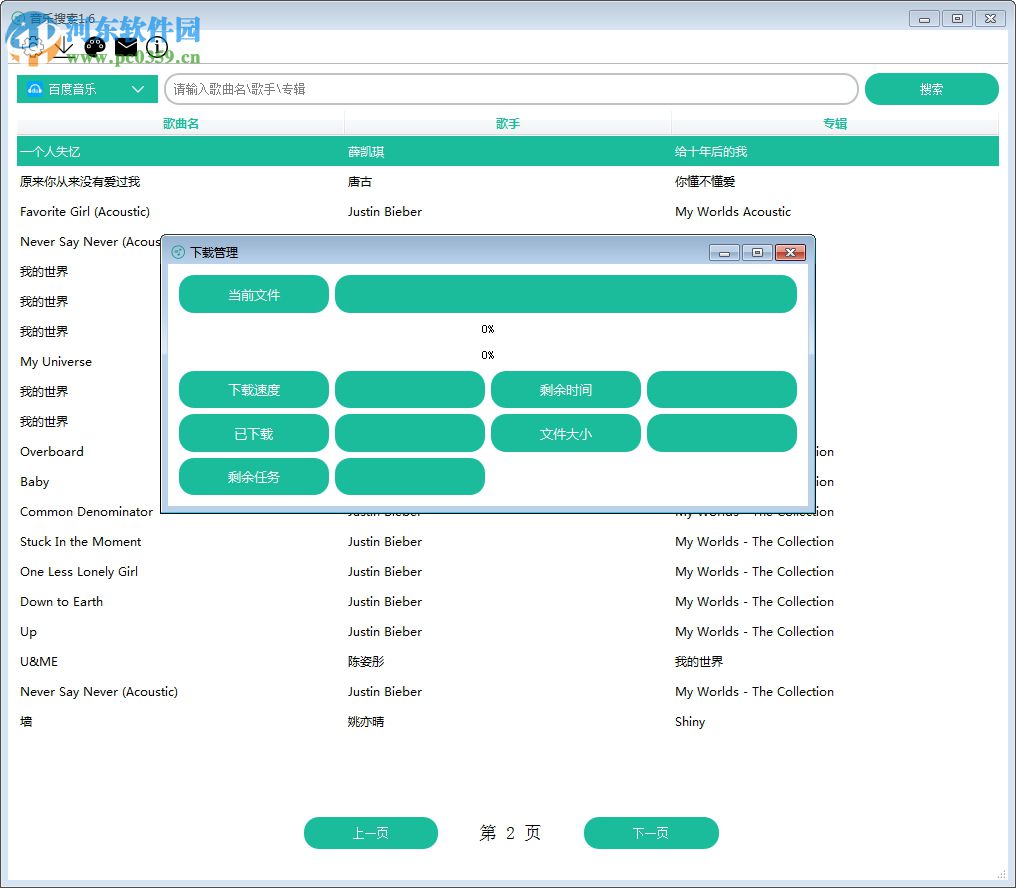Click 文件大小 label in download manager
Viewport: 1016px width, 888px height.
[x=566, y=433]
